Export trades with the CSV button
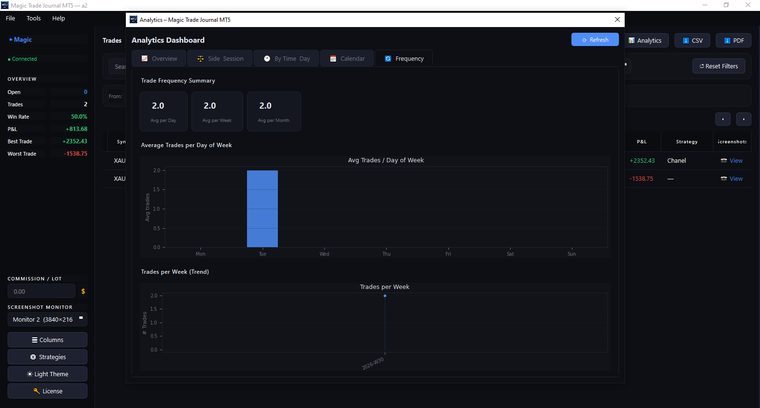 tap(692, 41)
